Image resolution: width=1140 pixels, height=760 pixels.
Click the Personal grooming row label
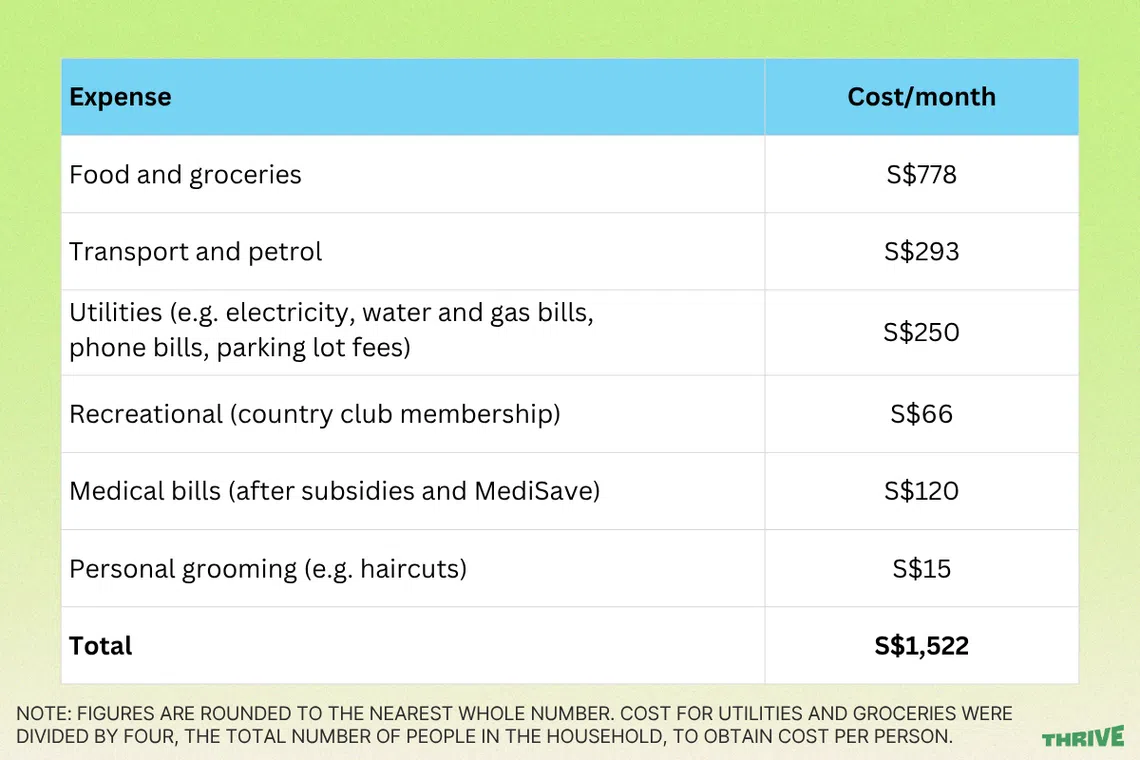[x=268, y=569]
